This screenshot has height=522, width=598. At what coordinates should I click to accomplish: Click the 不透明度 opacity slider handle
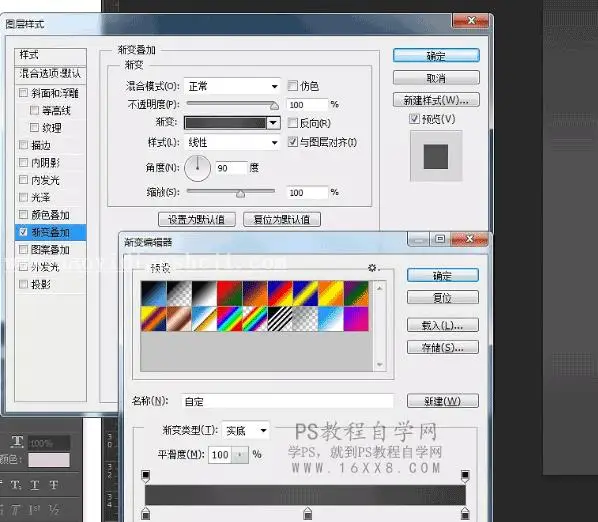point(274,106)
